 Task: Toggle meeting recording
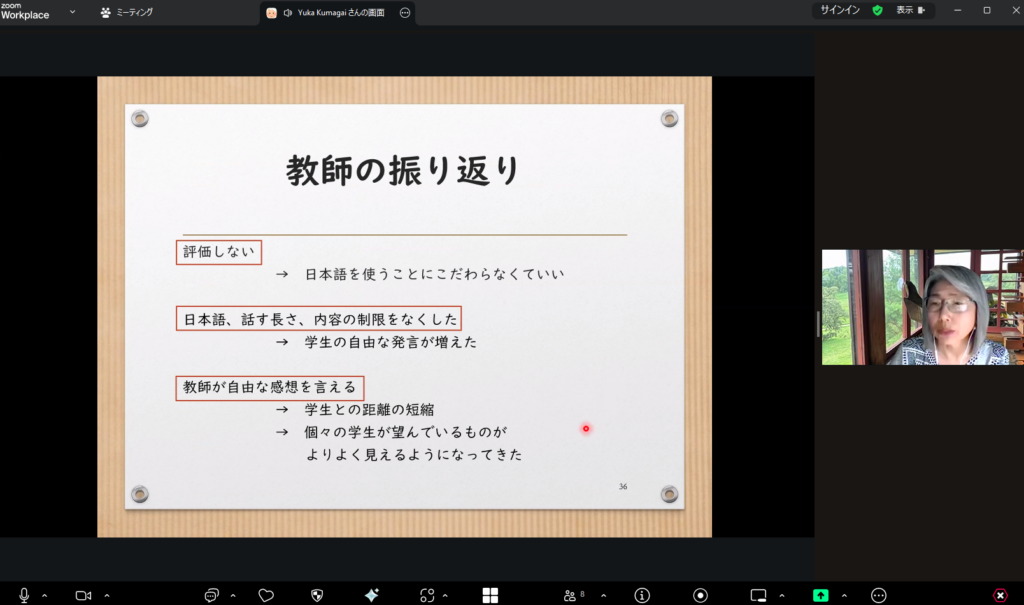tap(700, 595)
